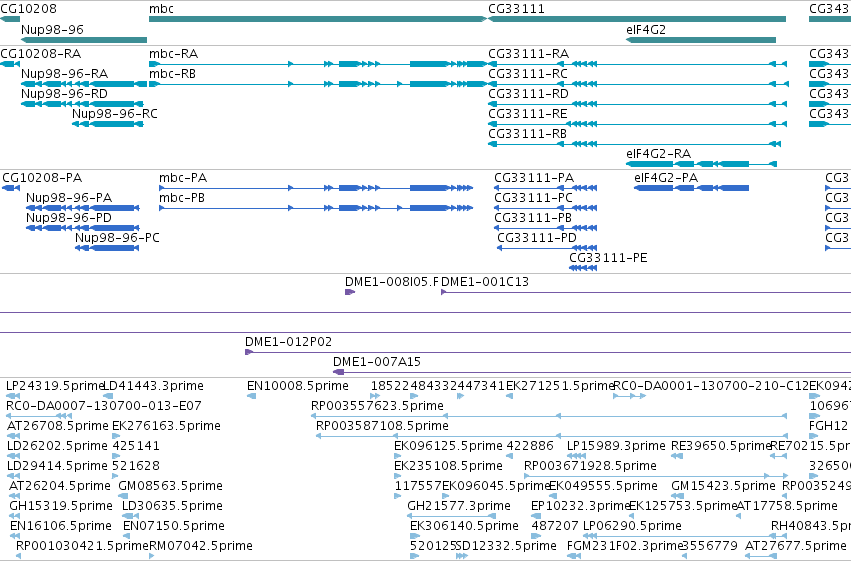Click EST EK306140.5prime

416,536
